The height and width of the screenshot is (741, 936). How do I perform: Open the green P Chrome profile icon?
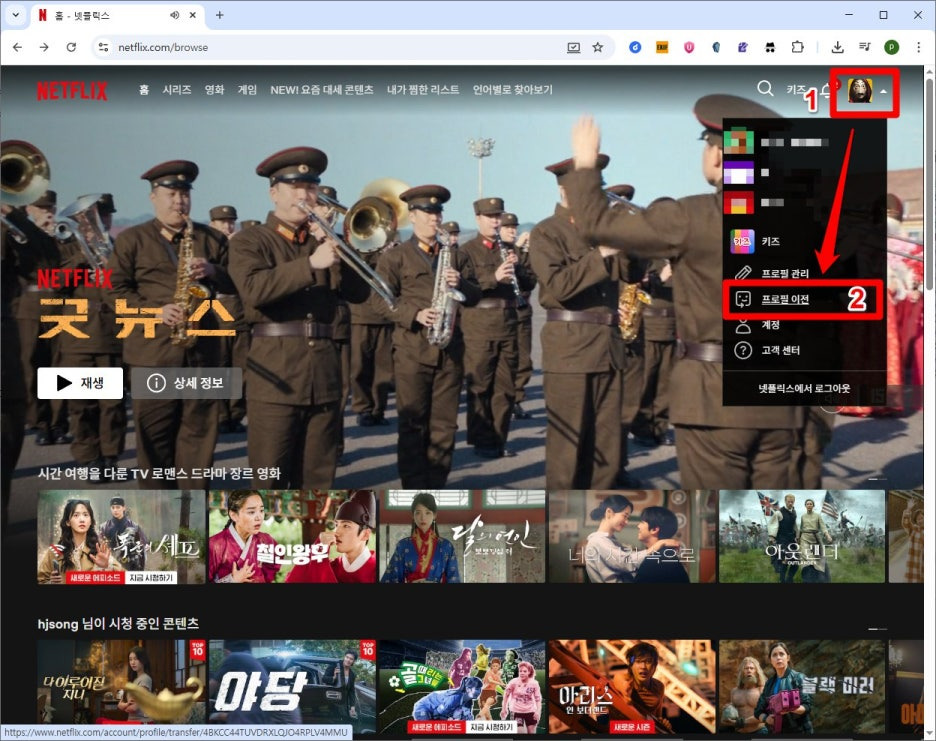coord(891,47)
